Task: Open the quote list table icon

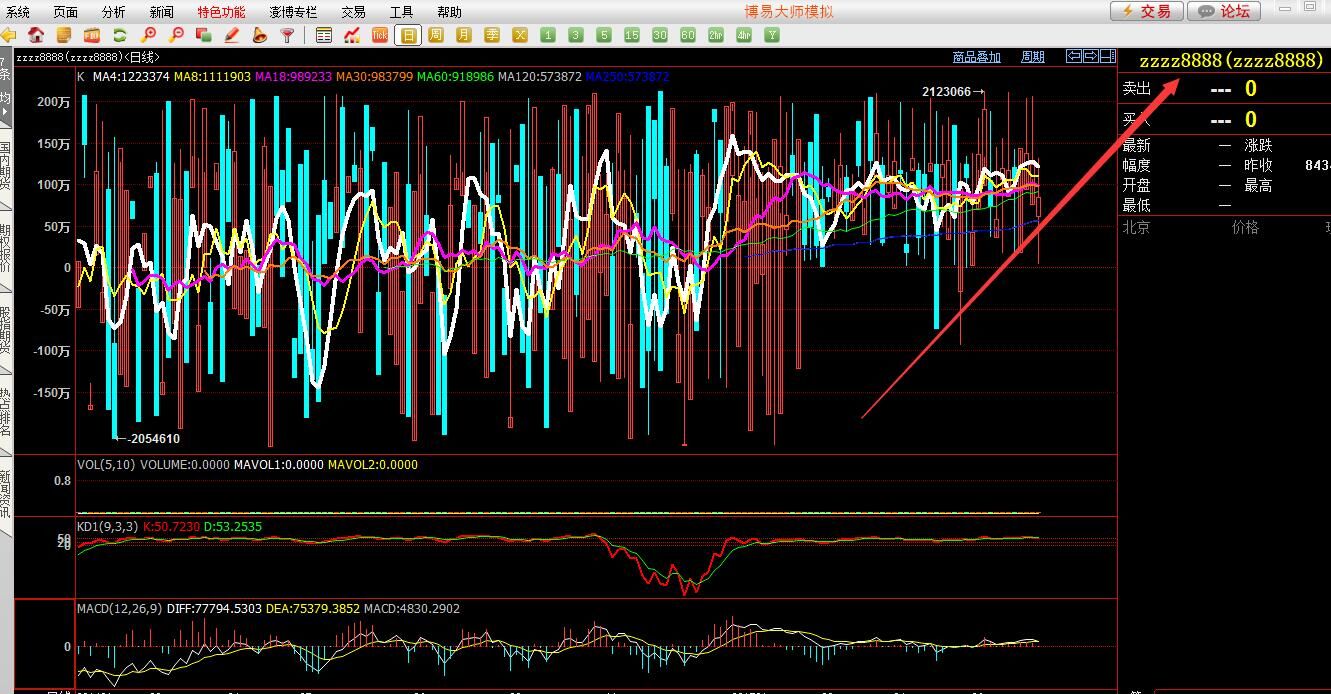Action: pyautogui.click(x=324, y=35)
